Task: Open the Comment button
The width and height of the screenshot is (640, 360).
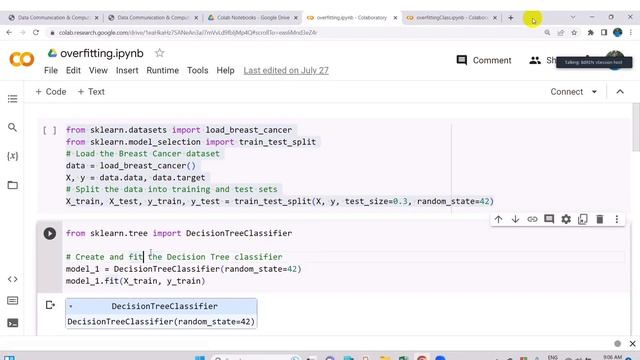Action: pyautogui.click(x=484, y=60)
